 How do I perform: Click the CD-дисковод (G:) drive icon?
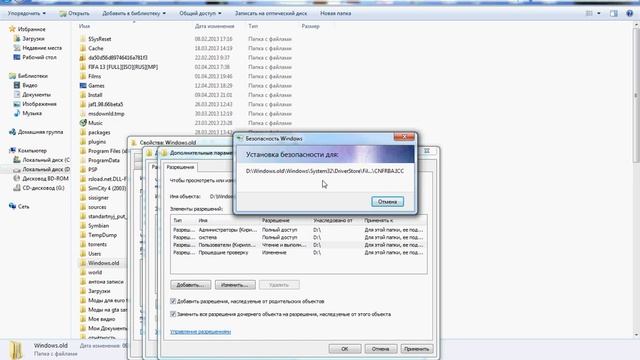coord(17,188)
